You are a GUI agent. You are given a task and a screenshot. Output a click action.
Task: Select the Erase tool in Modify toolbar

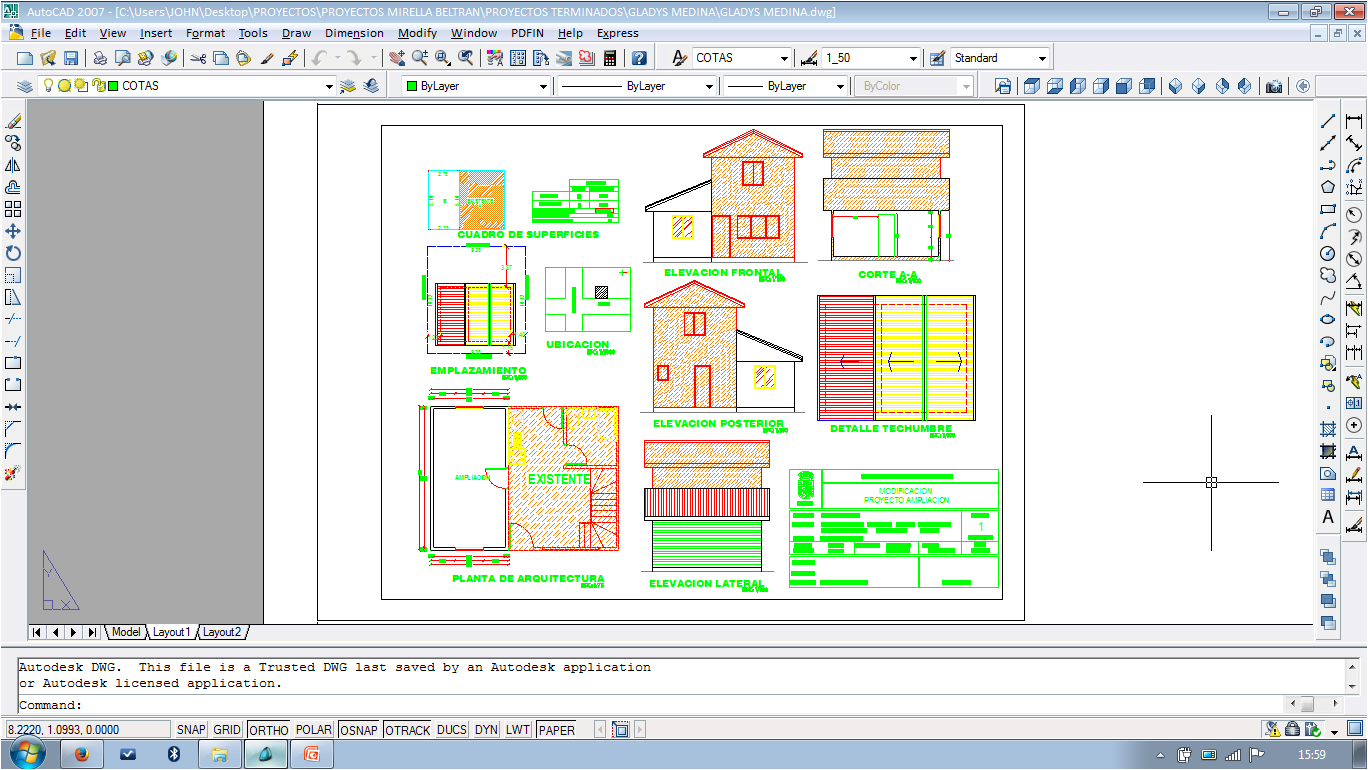pos(13,121)
